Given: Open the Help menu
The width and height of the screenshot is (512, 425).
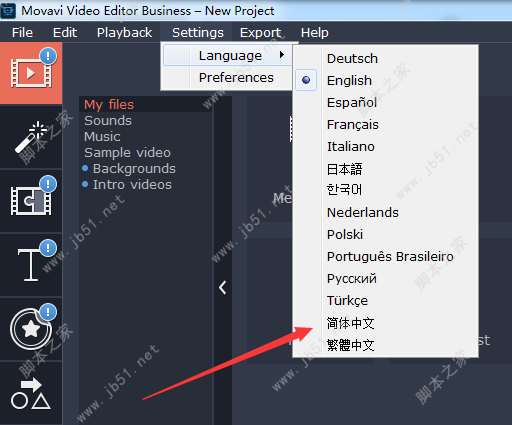Looking at the screenshot, I should [315, 33].
